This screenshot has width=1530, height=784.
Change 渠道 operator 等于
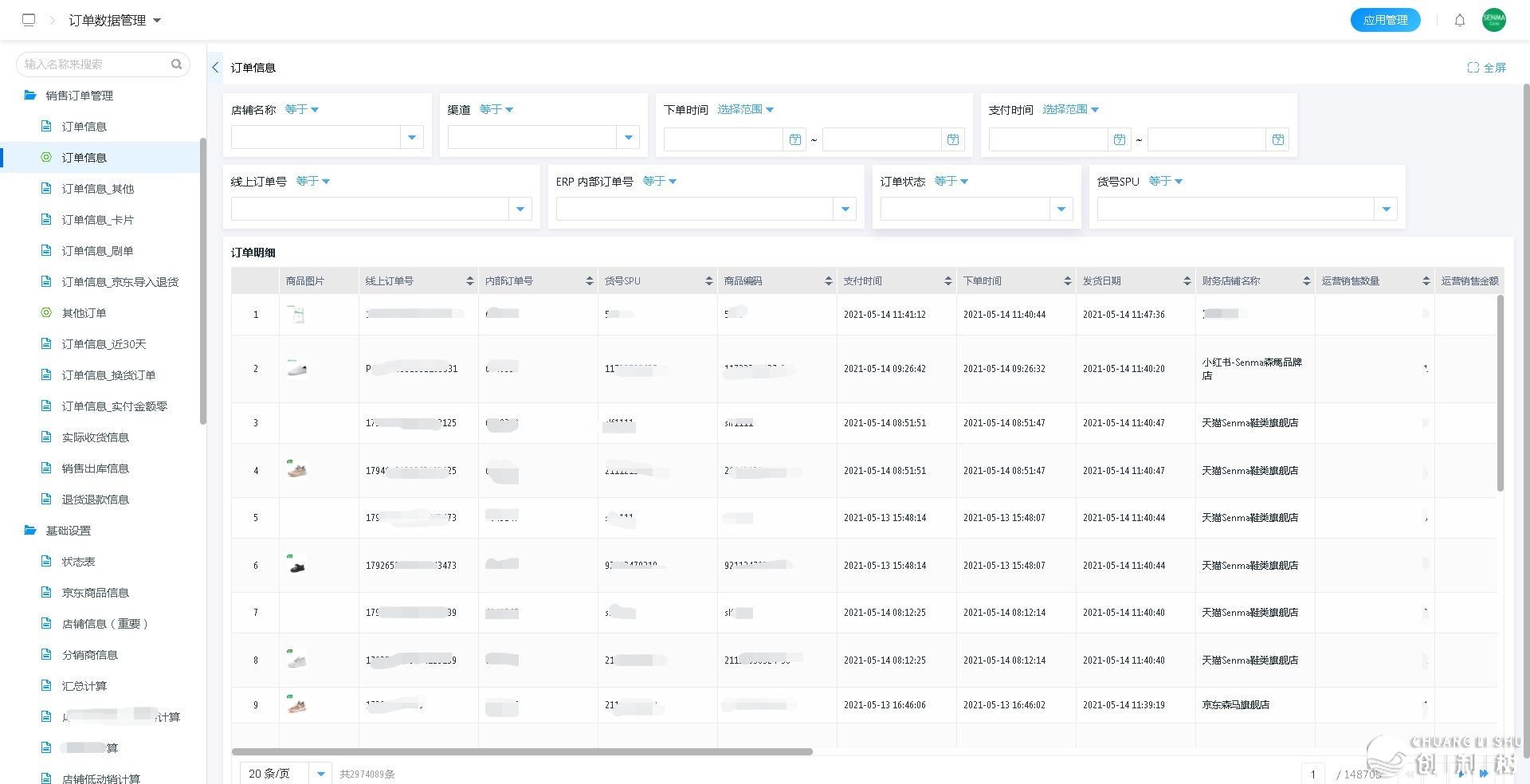pos(496,109)
